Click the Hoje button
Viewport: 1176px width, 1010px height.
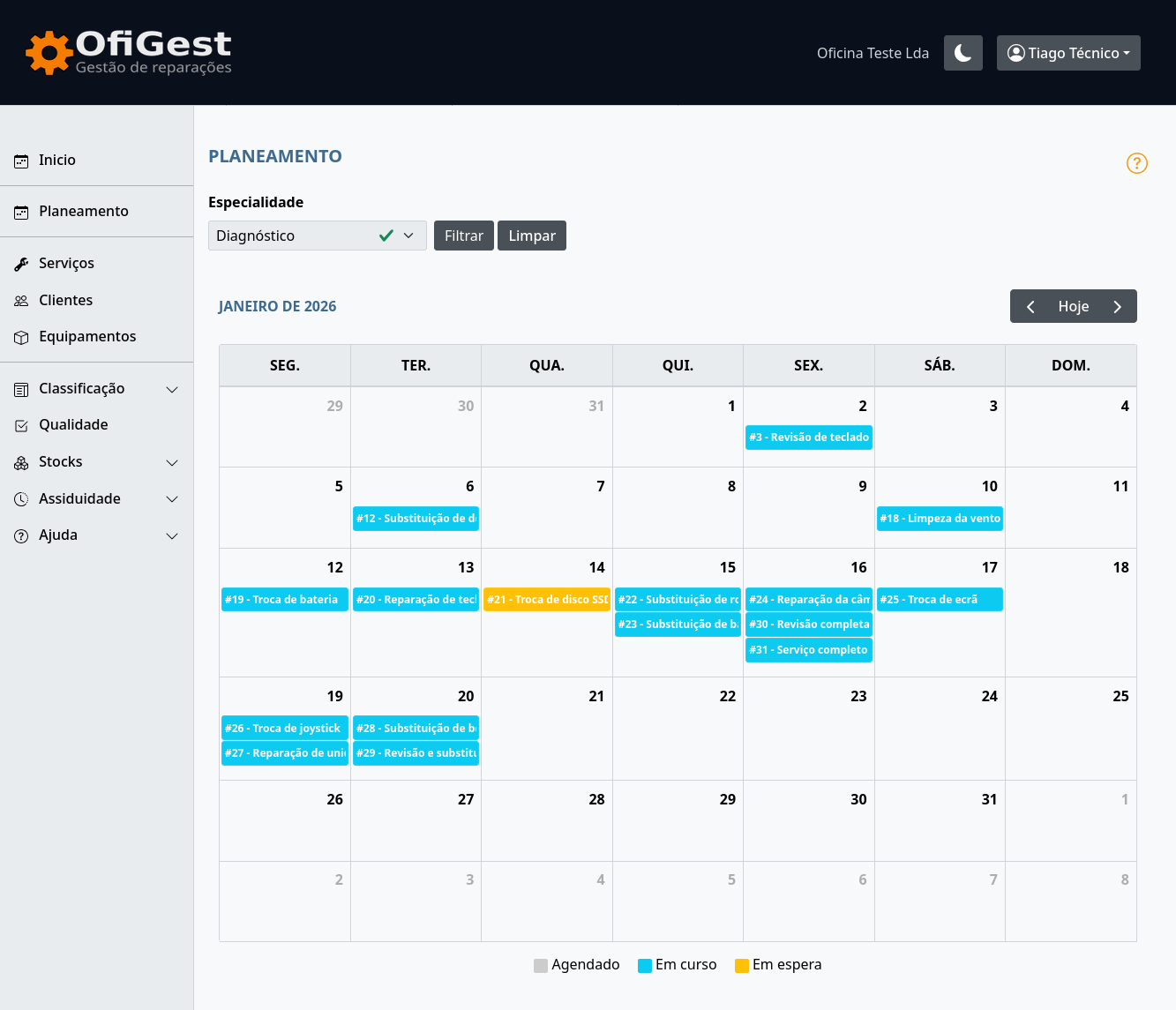(1073, 306)
